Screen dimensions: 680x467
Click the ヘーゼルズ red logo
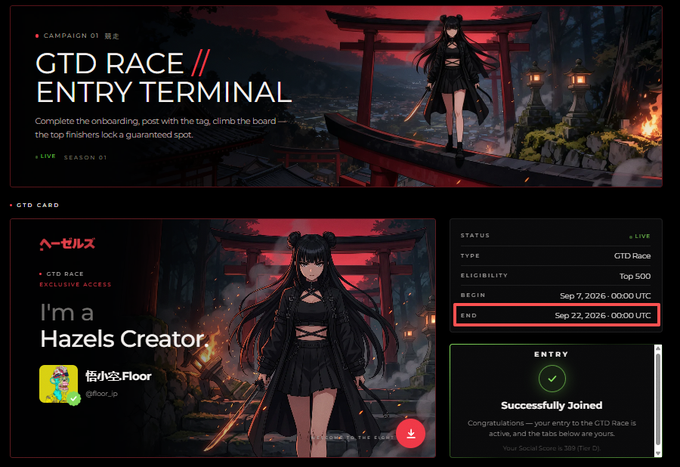click(67, 244)
